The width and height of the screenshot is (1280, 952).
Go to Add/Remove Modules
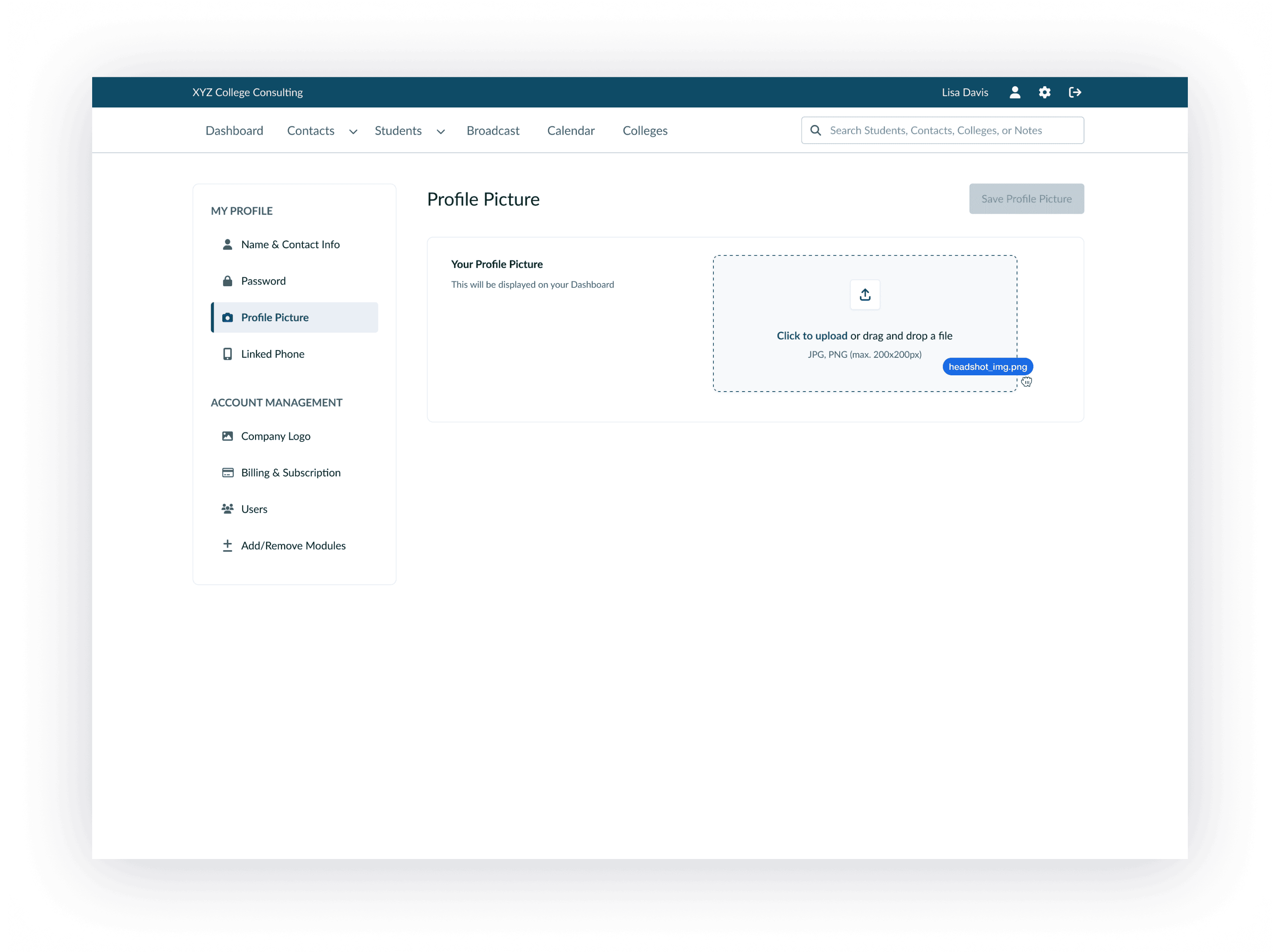[293, 546]
